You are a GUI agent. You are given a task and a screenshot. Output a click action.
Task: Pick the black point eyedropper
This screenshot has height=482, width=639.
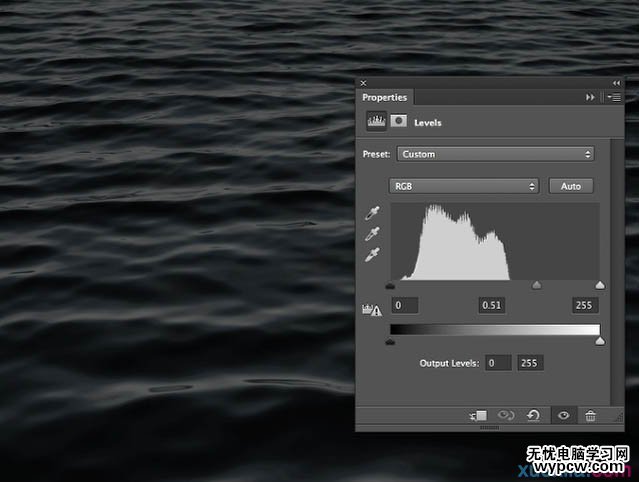point(372,213)
